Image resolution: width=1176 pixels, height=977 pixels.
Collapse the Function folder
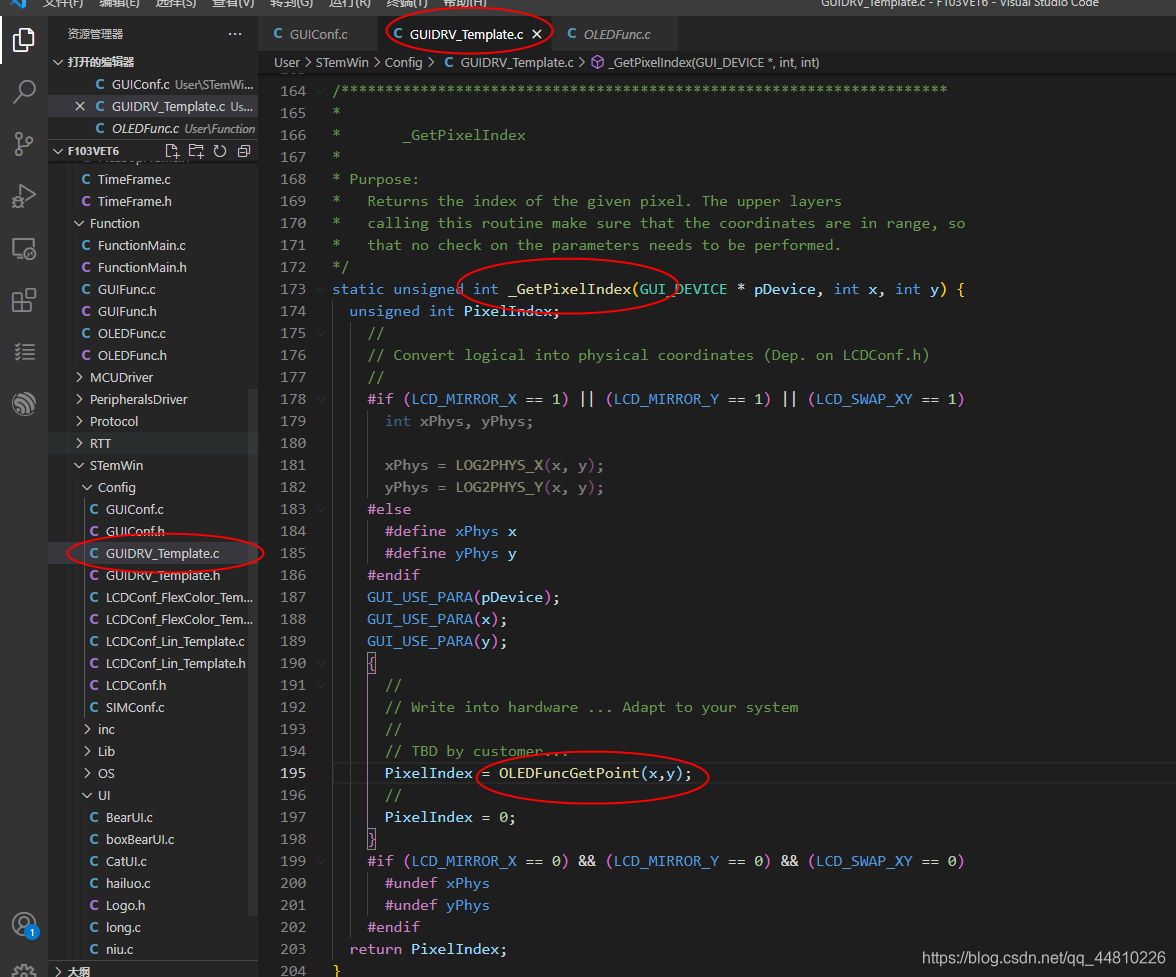80,223
